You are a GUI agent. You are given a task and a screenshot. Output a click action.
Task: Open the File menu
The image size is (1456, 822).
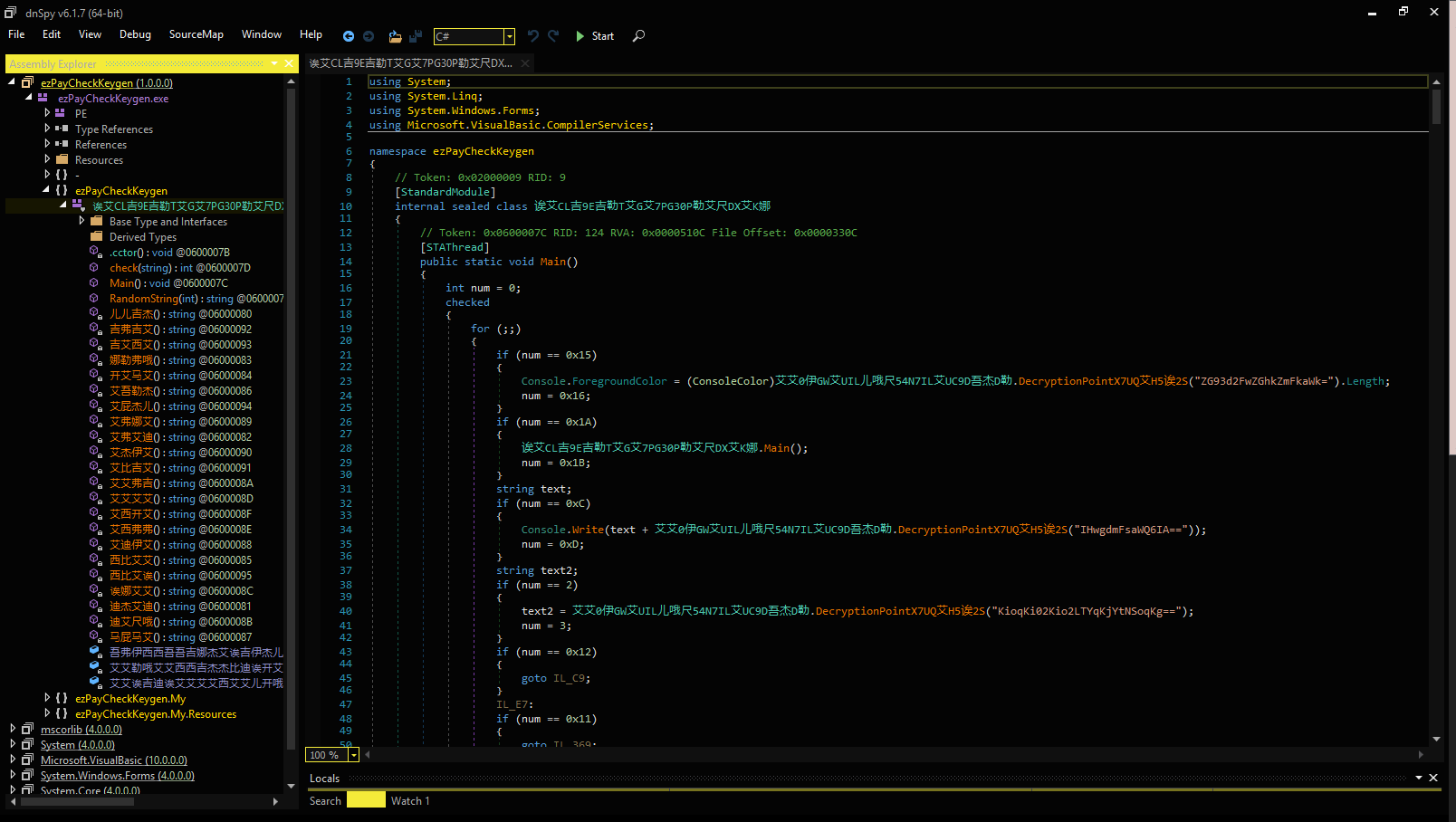pyautogui.click(x=16, y=34)
